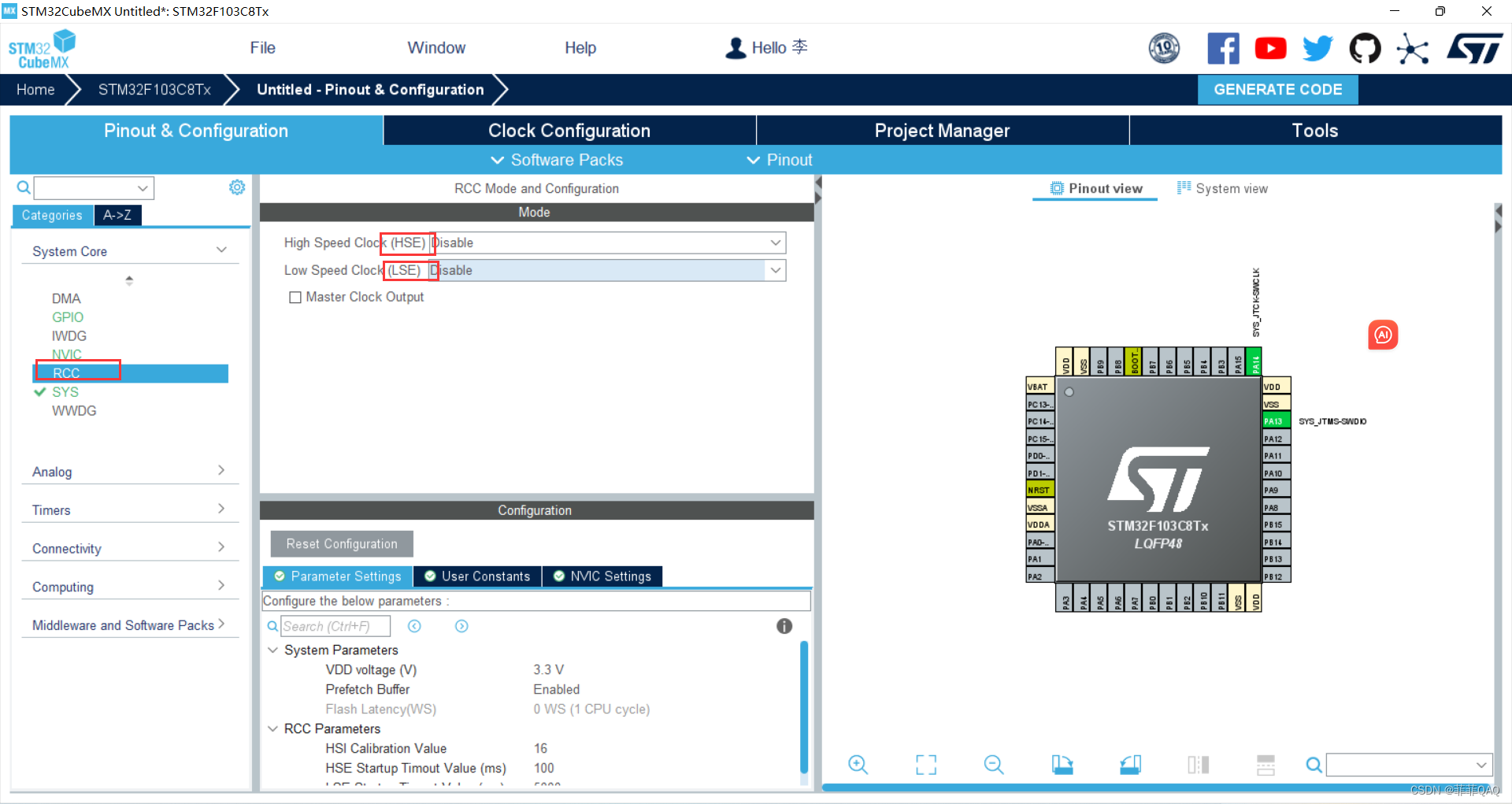Switch to Clock Configuration tab
The width and height of the screenshot is (1512, 804).
569,131
